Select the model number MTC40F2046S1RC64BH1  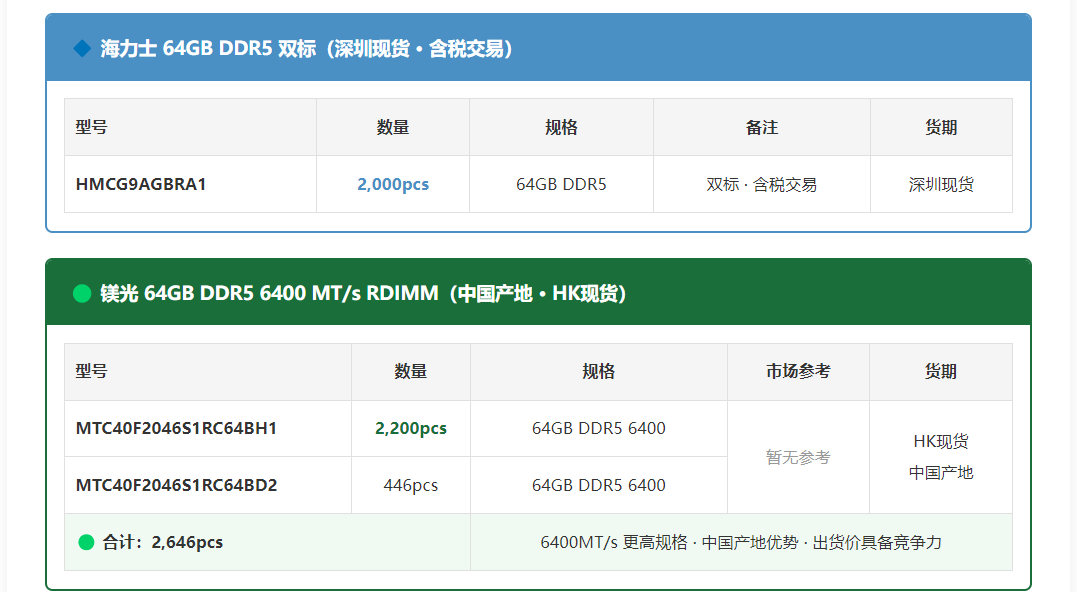pos(176,429)
